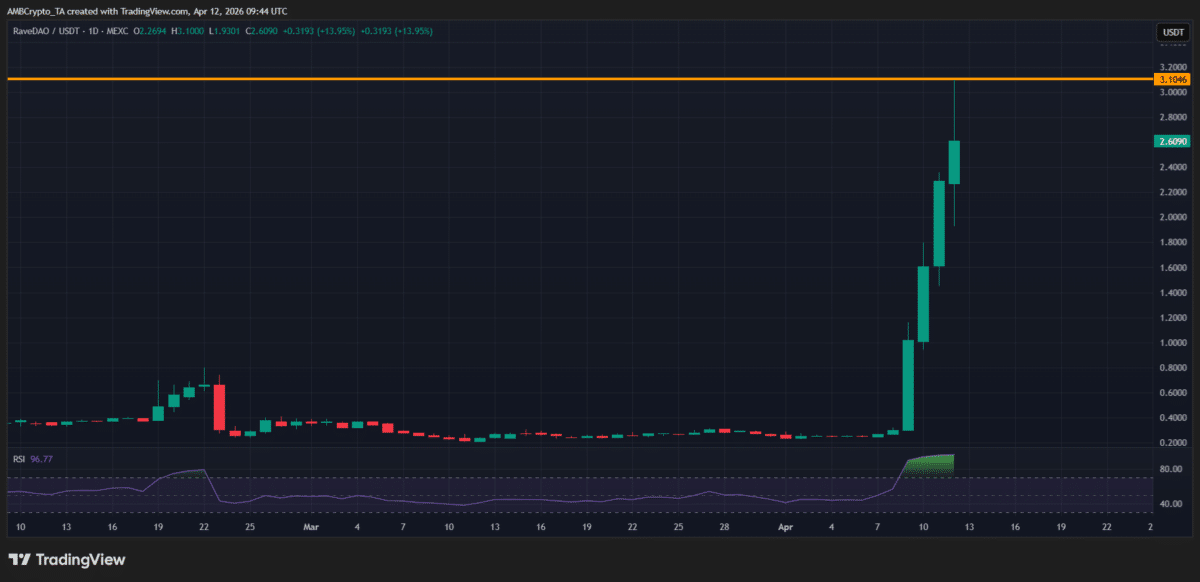1200x582 pixels.
Task: Click the green 2.6090 current price tag
Action: [1171, 142]
